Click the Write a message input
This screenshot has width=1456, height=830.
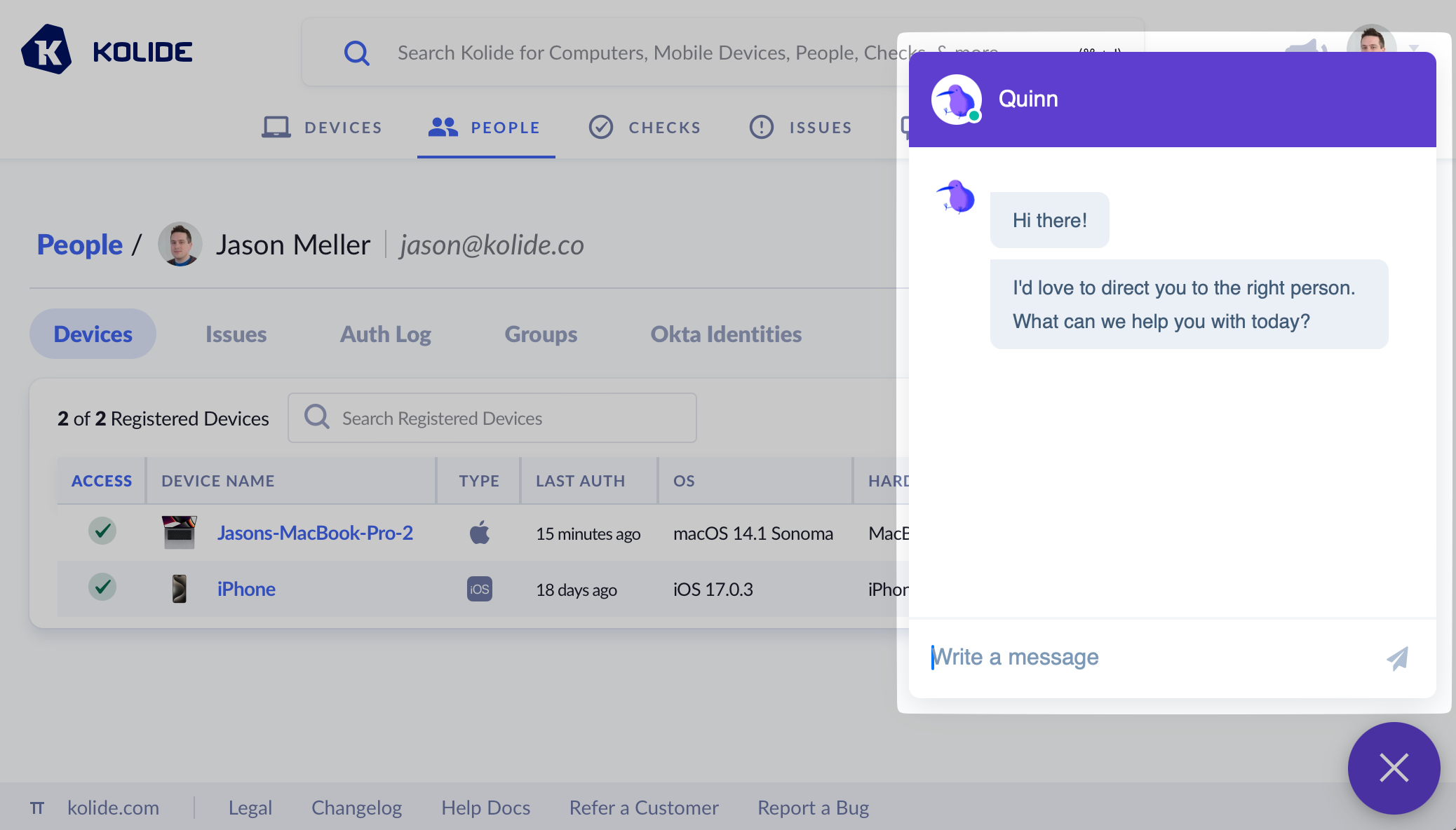(x=1150, y=657)
